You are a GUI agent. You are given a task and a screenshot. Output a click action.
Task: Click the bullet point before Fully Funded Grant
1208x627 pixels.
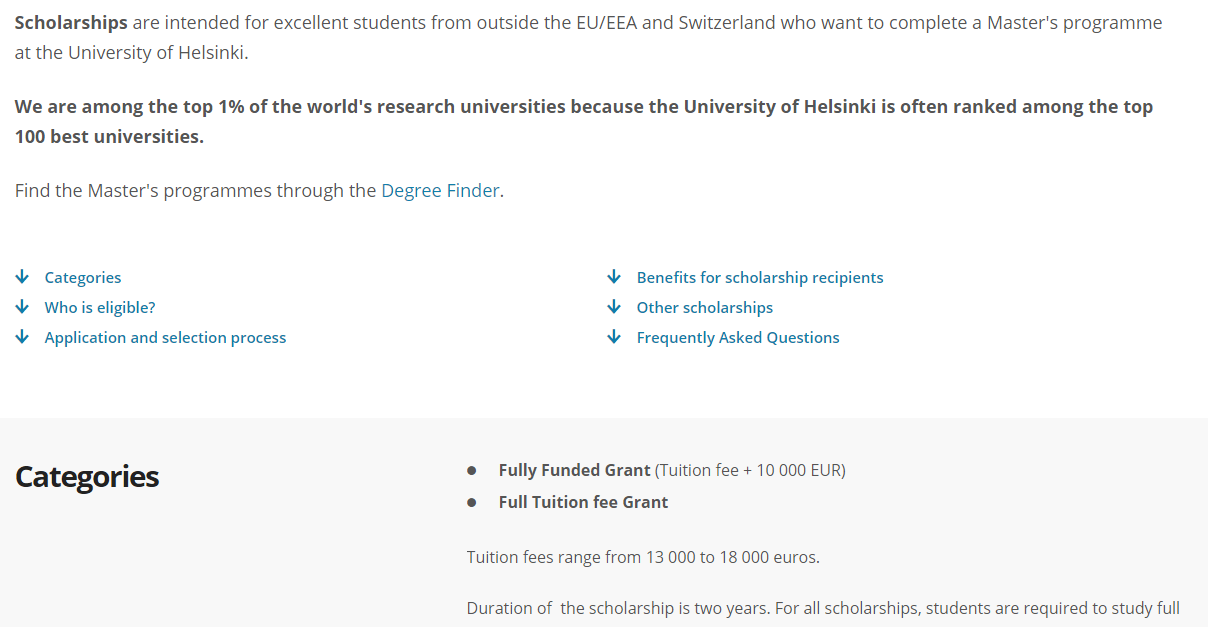[x=472, y=470]
